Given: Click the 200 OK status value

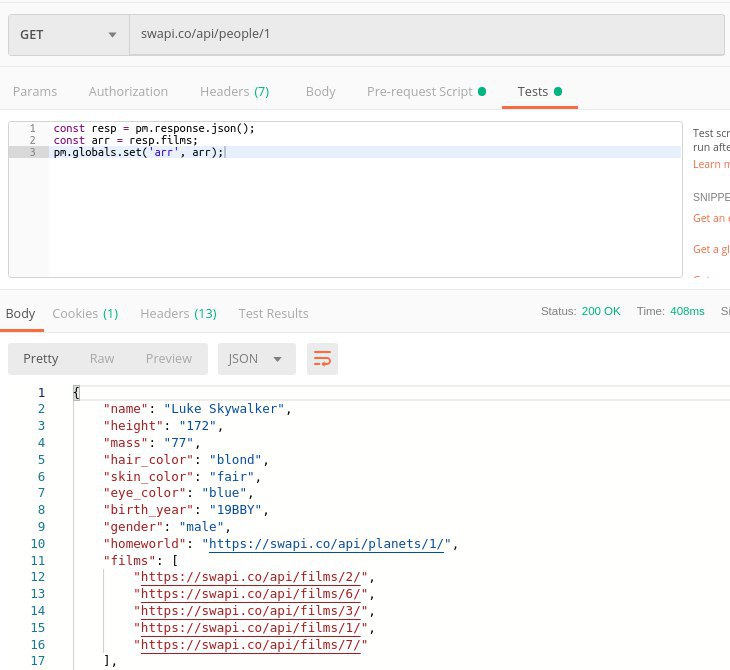Looking at the screenshot, I should point(601,311).
